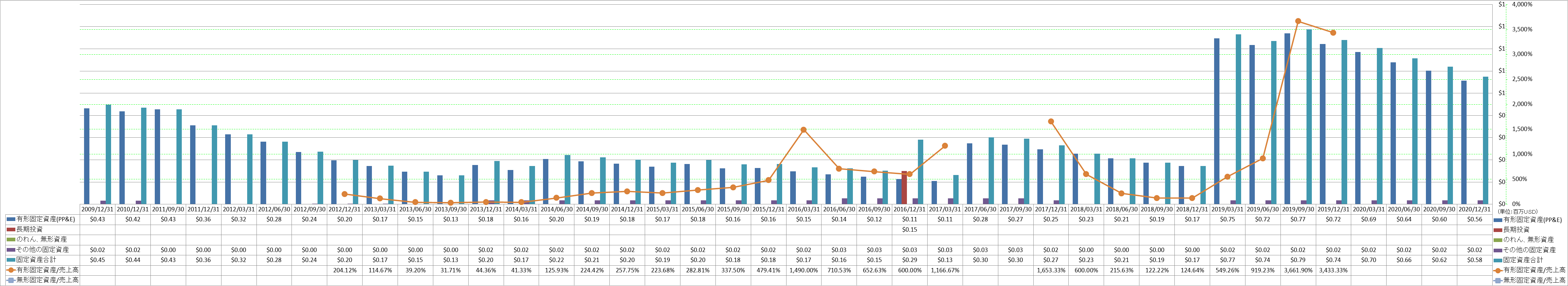Click the 2016/03/31 date column header
This screenshot has width=1568, height=286.
pyautogui.click(x=804, y=209)
